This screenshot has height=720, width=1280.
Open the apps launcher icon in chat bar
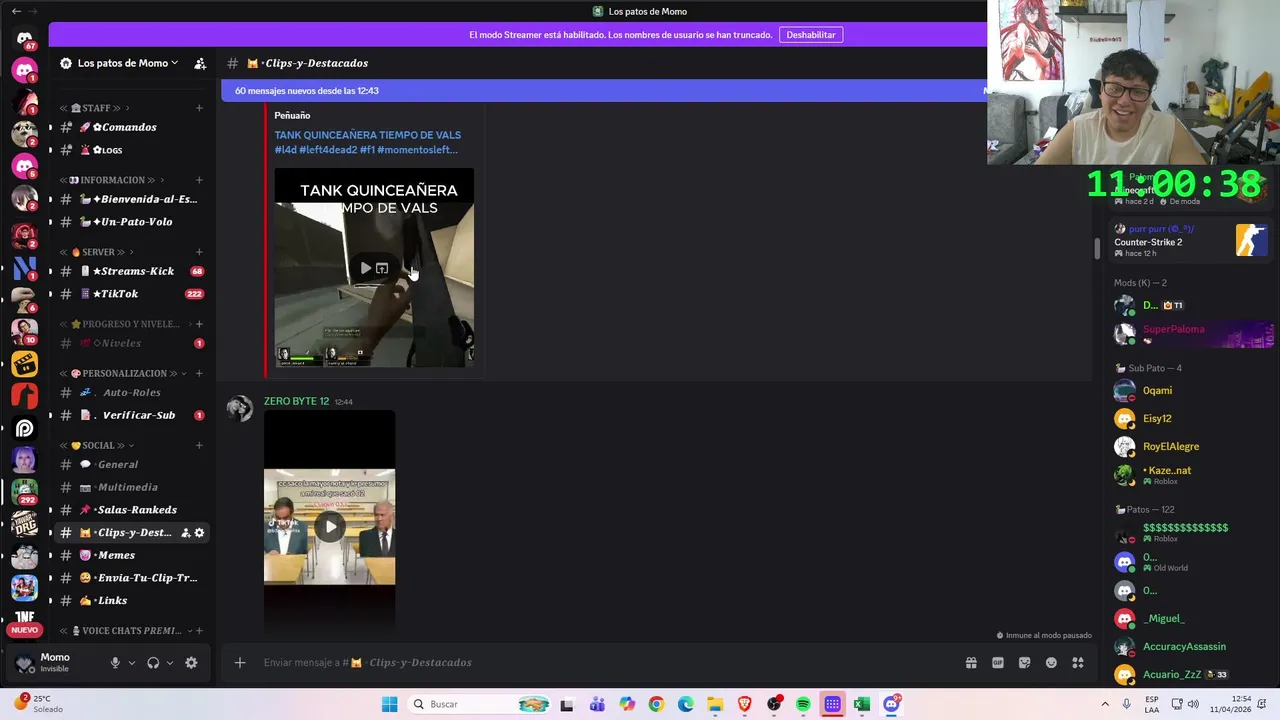pyautogui.click(x=1078, y=663)
